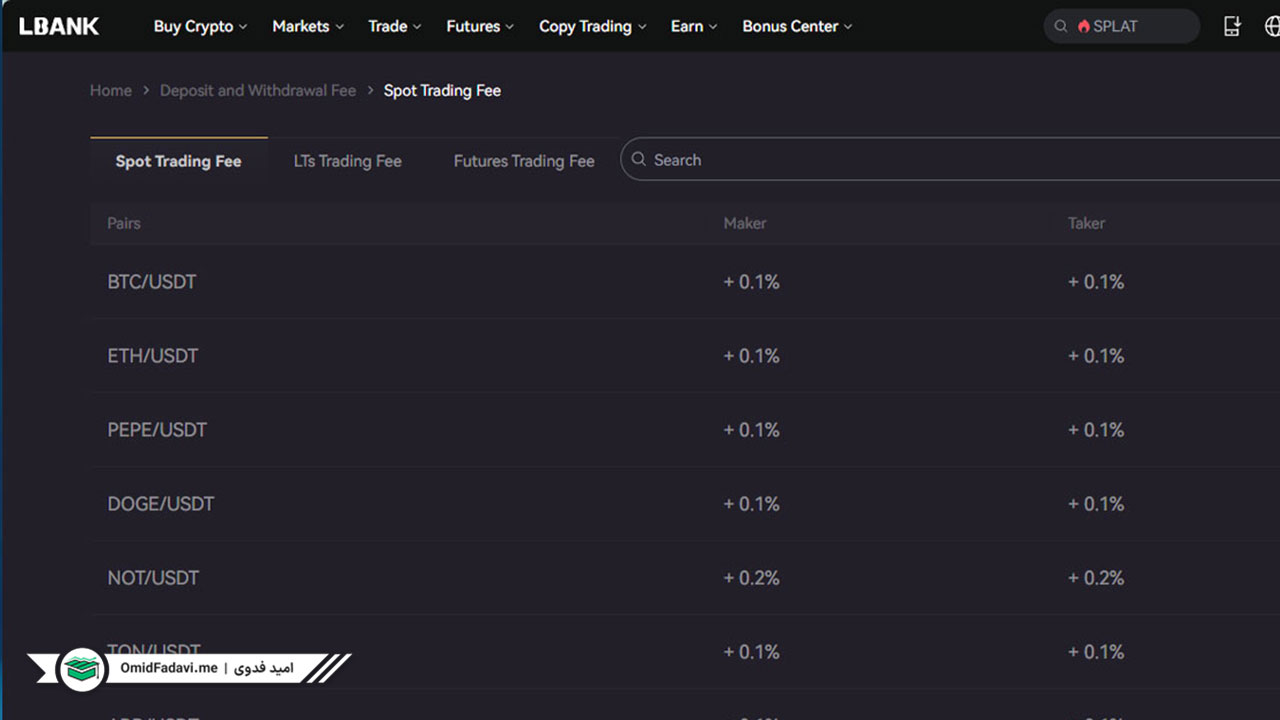Click DOGE/USDT taker fee value

pos(1096,504)
